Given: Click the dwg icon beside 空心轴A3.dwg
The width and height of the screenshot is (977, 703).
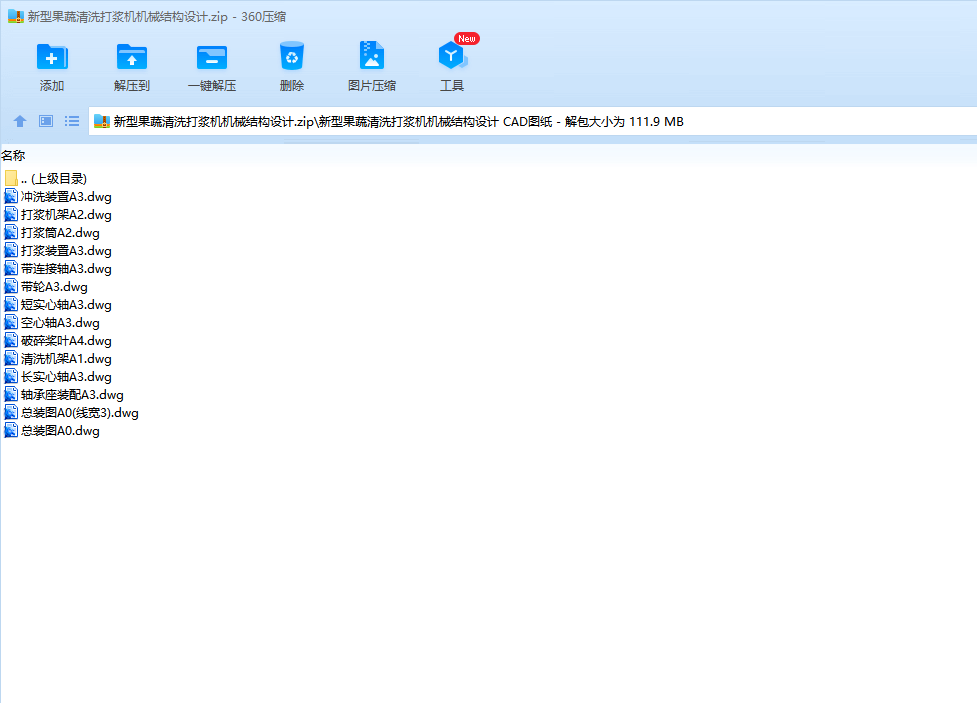Looking at the screenshot, I should click(x=11, y=323).
